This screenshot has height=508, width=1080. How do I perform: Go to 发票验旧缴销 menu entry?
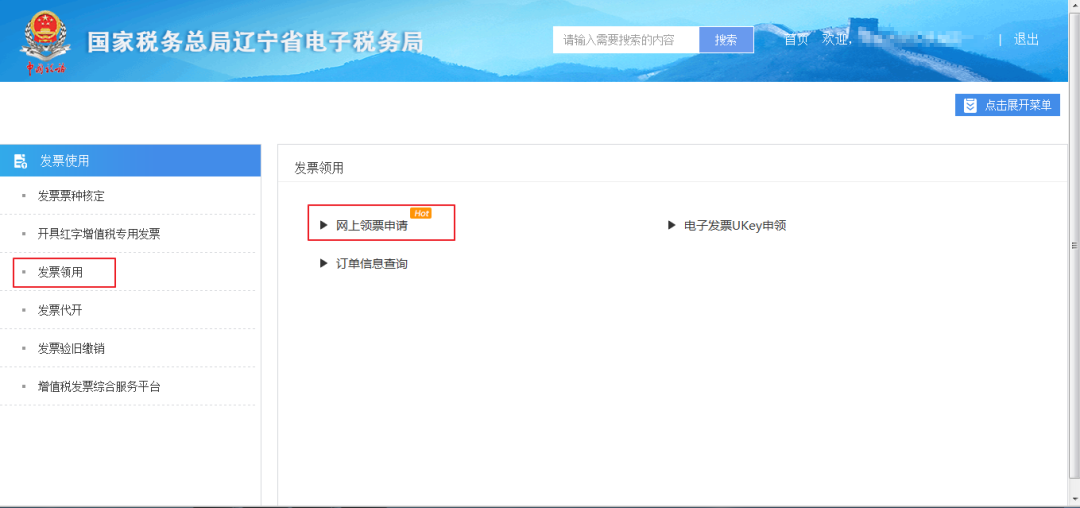[x=70, y=348]
